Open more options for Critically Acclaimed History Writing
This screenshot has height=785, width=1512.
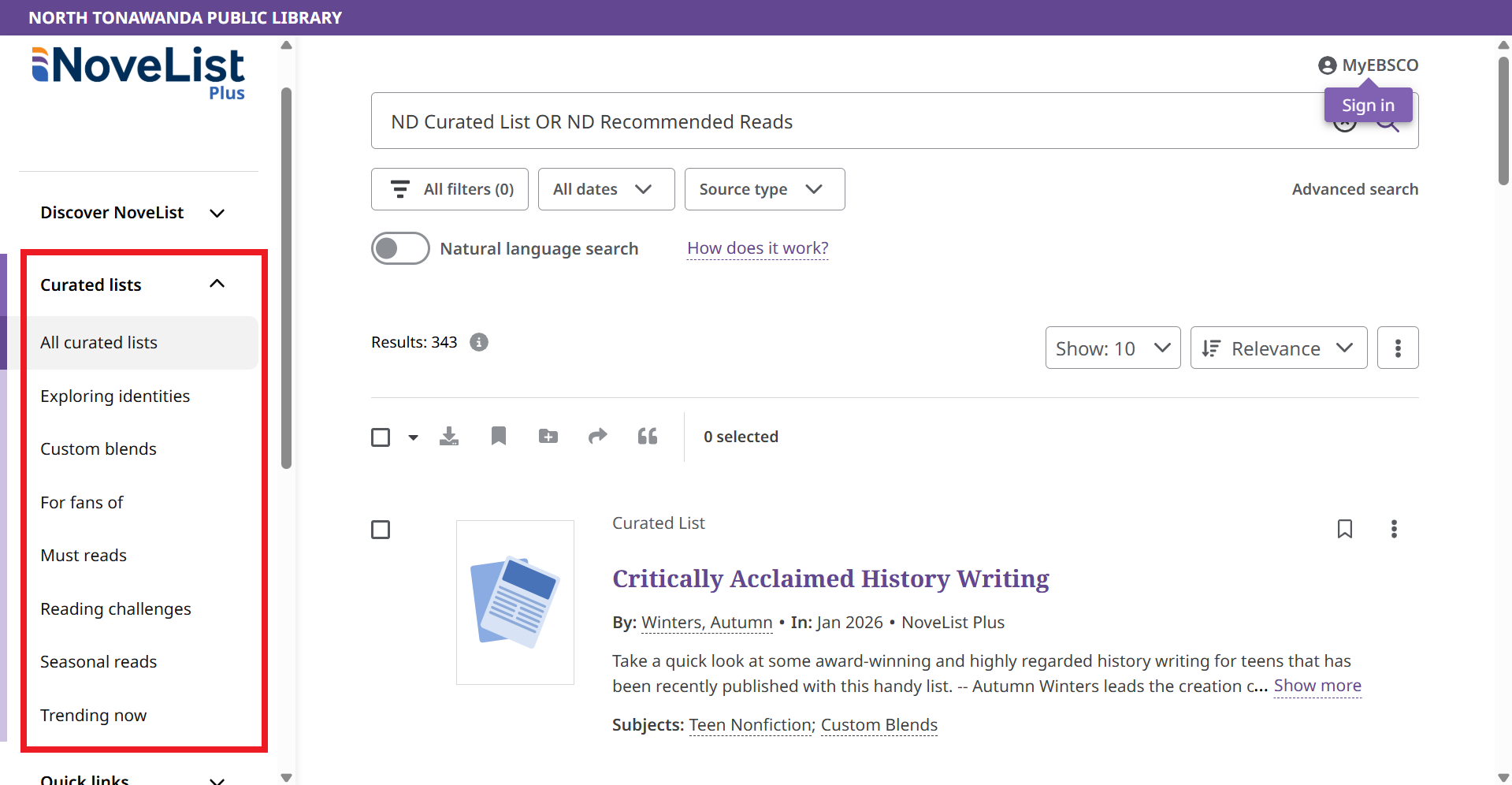point(1394,529)
